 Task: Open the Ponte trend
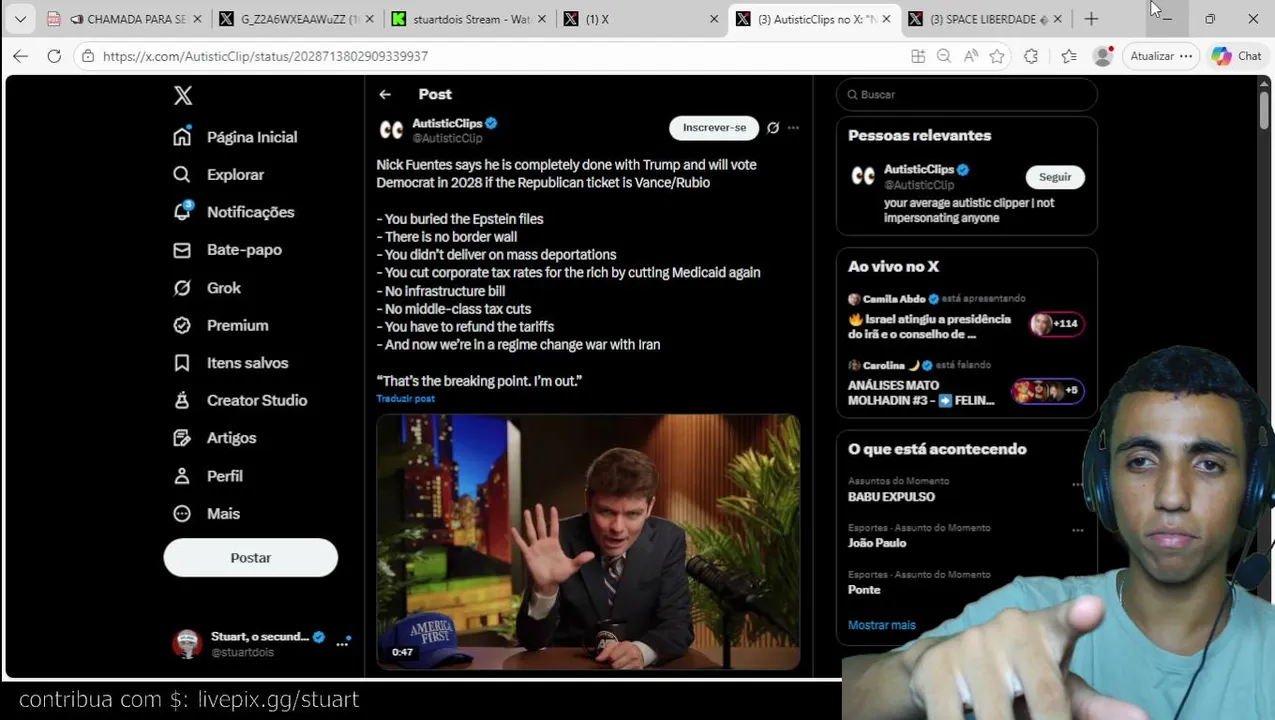click(864, 590)
